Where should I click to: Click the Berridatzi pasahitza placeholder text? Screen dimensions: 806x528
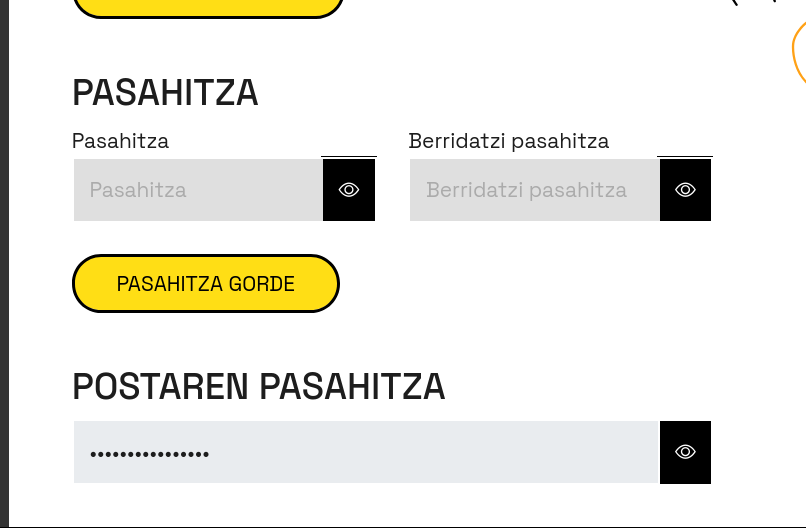click(526, 190)
